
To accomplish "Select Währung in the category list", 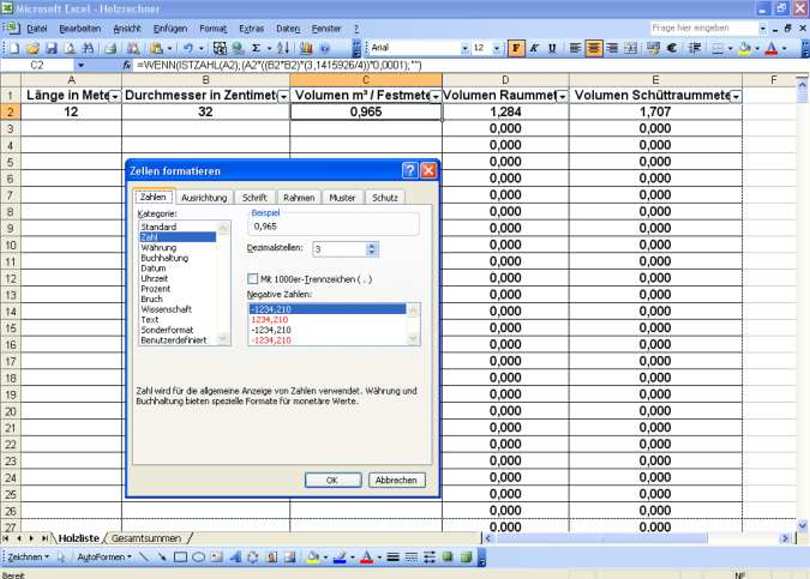I will (158, 248).
